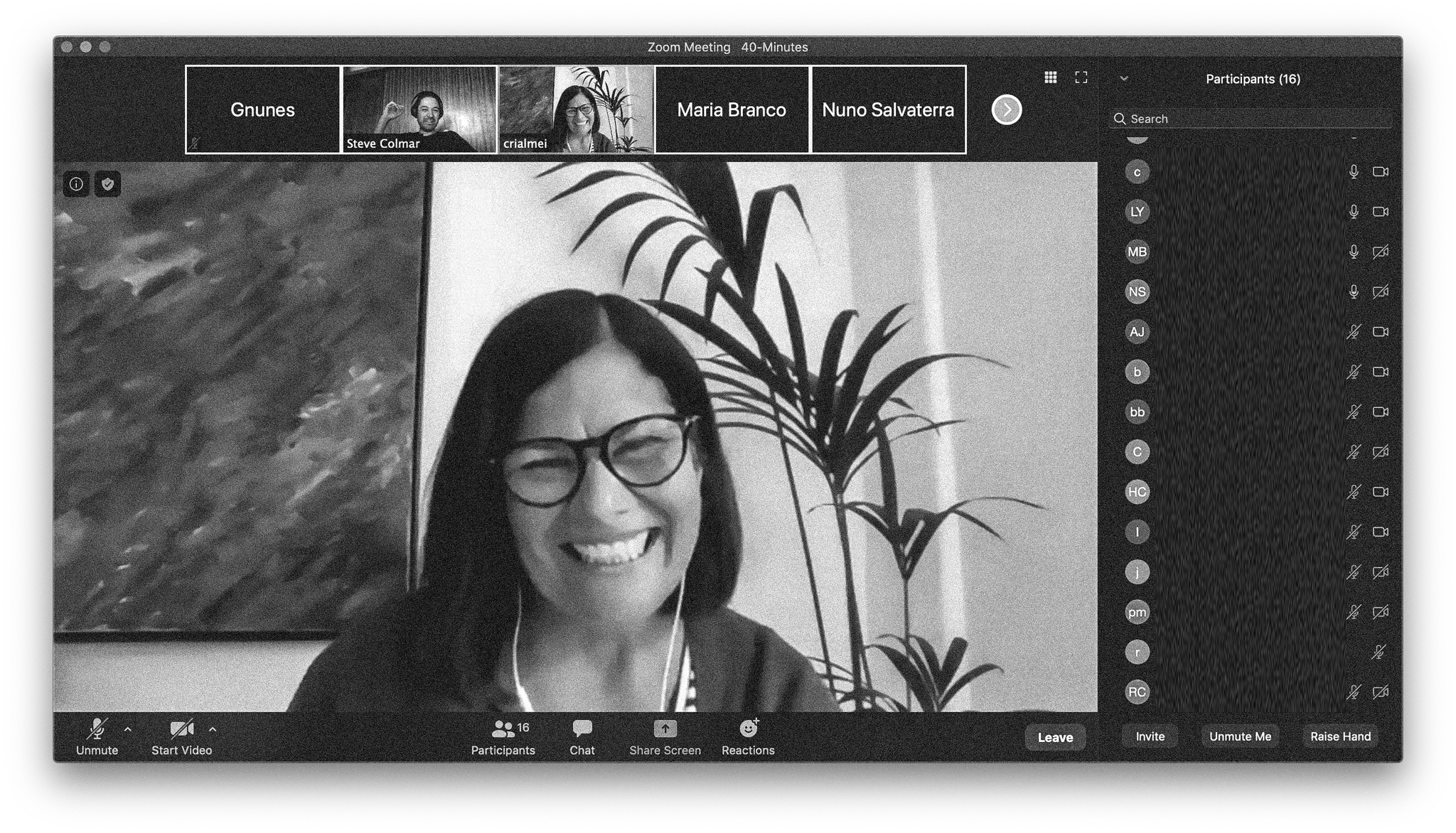1456x833 pixels.
Task: Click the NS participant avatar
Action: tap(1137, 291)
